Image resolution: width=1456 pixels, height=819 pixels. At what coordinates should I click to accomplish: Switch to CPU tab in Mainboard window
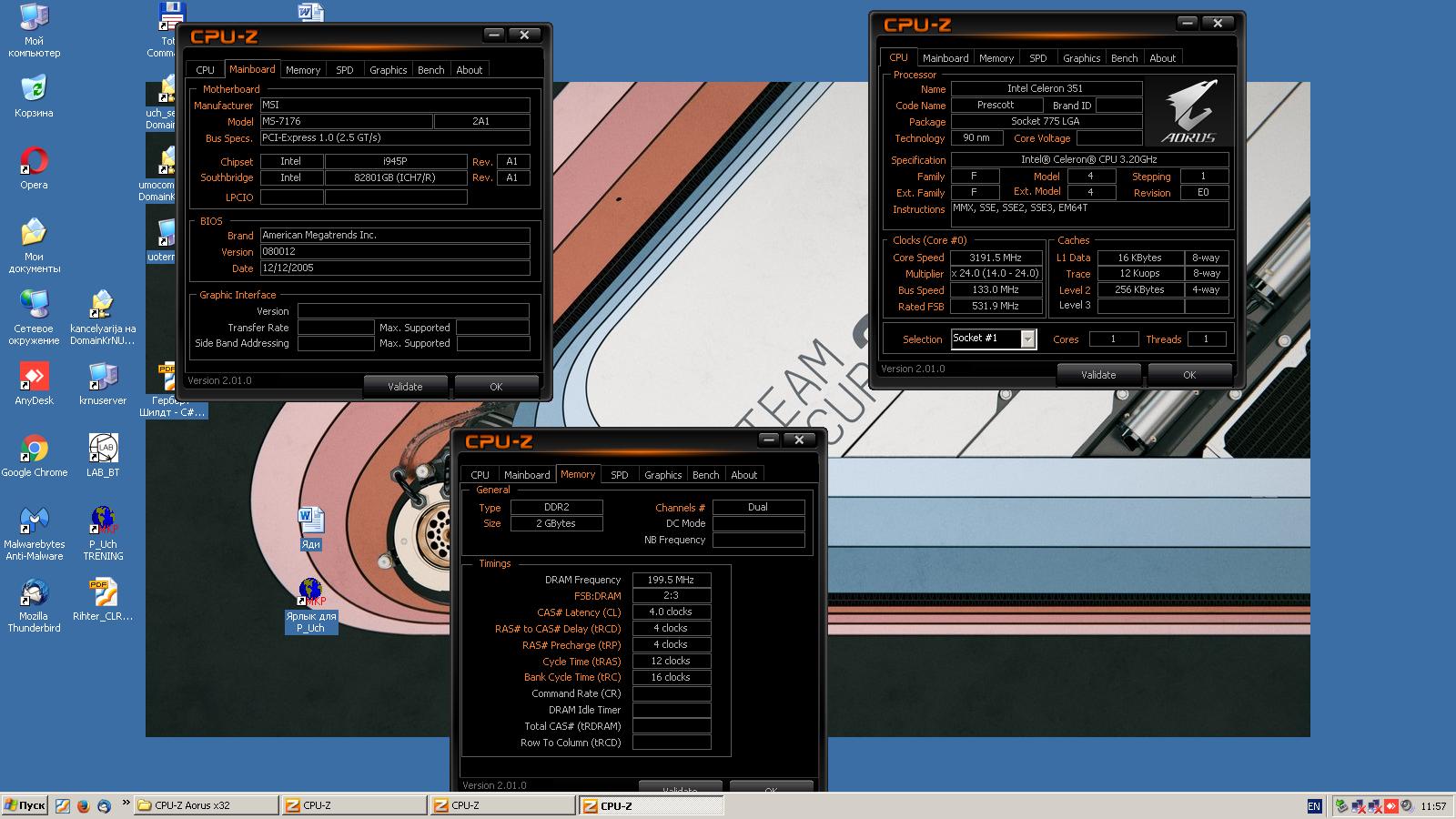(x=206, y=70)
